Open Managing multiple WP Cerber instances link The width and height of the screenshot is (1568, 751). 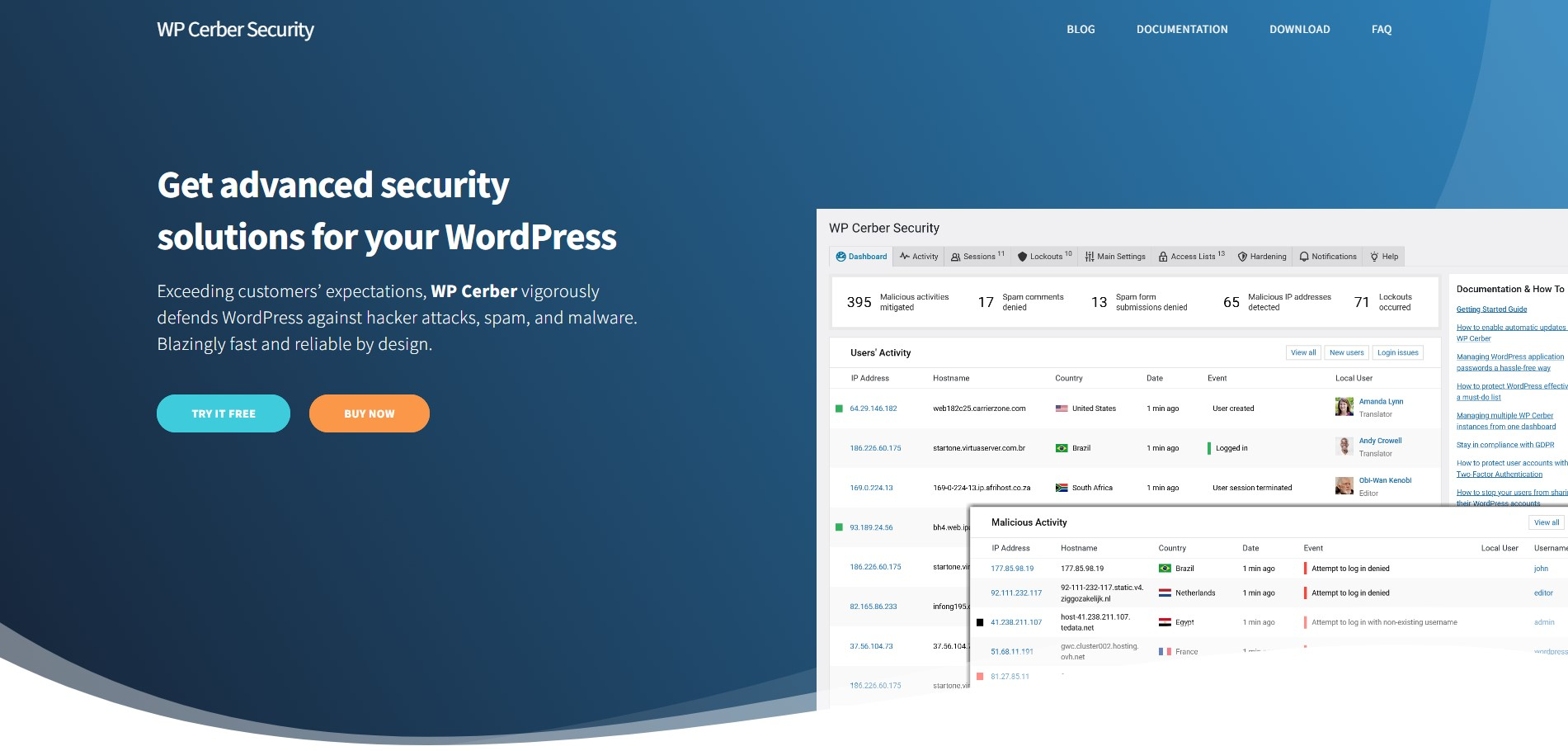1506,421
